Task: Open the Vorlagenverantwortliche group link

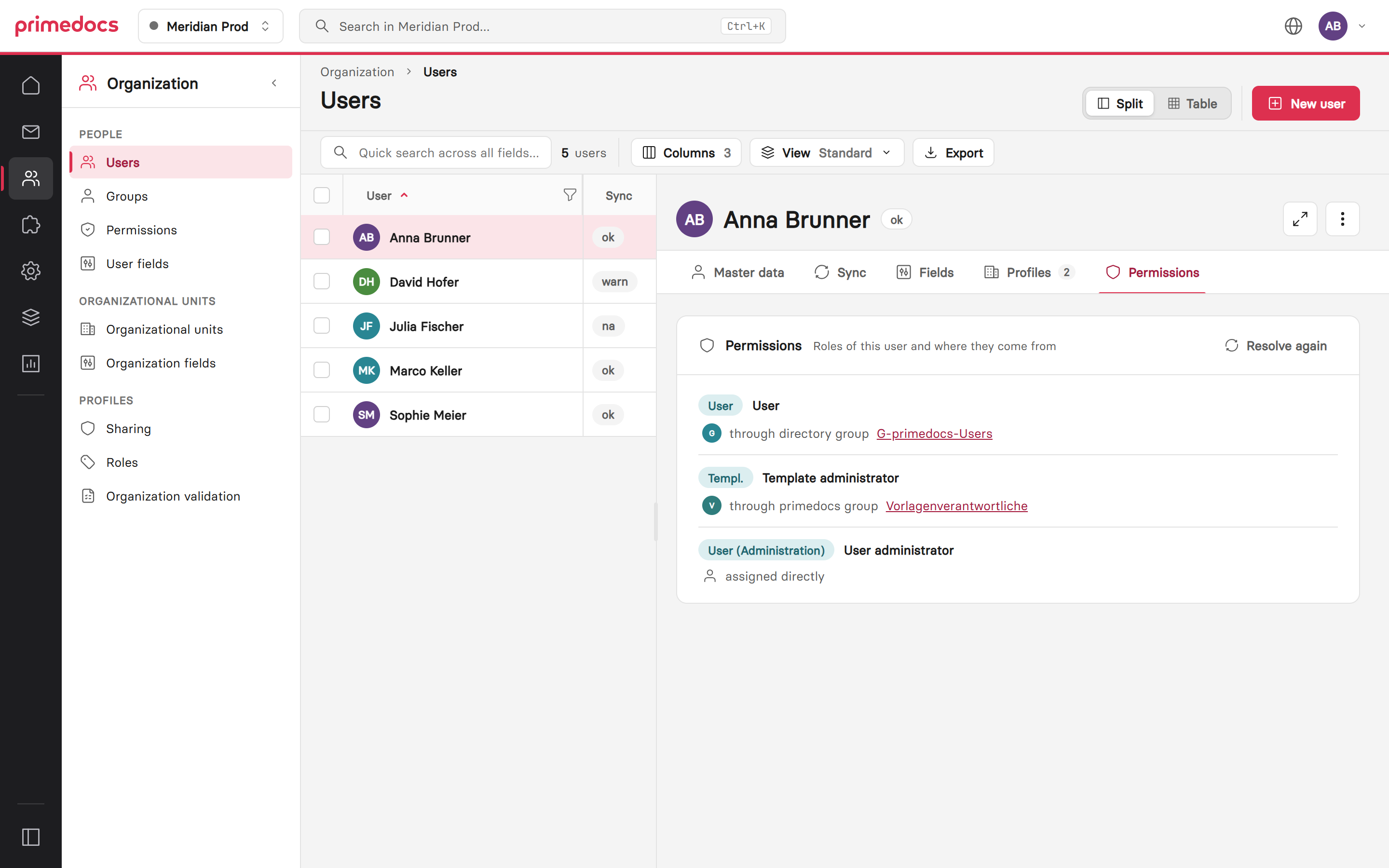Action: pyautogui.click(x=956, y=506)
